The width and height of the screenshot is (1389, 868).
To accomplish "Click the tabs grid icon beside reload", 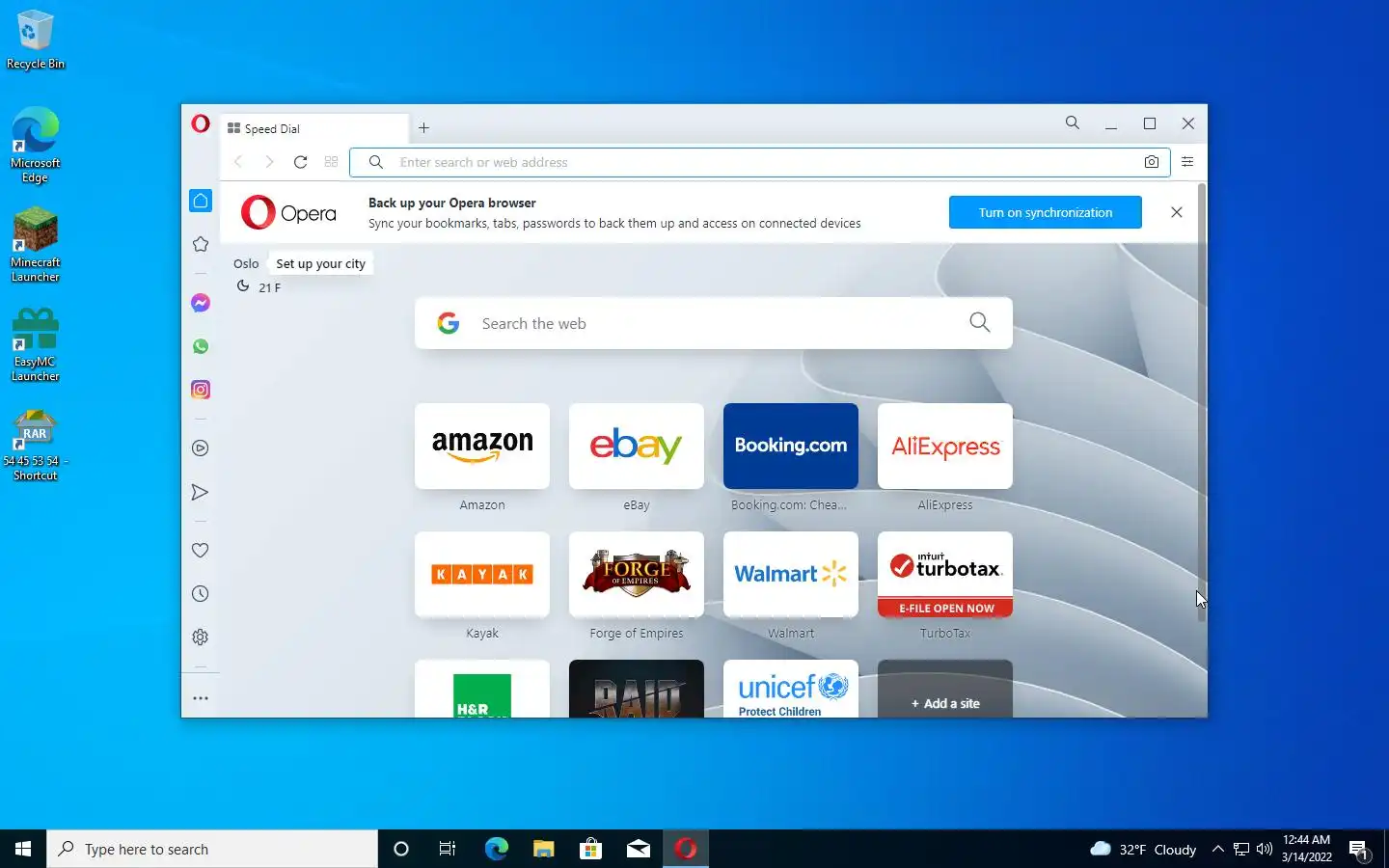I will click(x=331, y=162).
